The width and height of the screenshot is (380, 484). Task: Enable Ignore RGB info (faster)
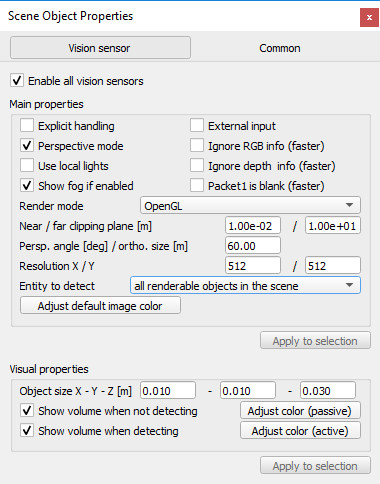point(197,146)
